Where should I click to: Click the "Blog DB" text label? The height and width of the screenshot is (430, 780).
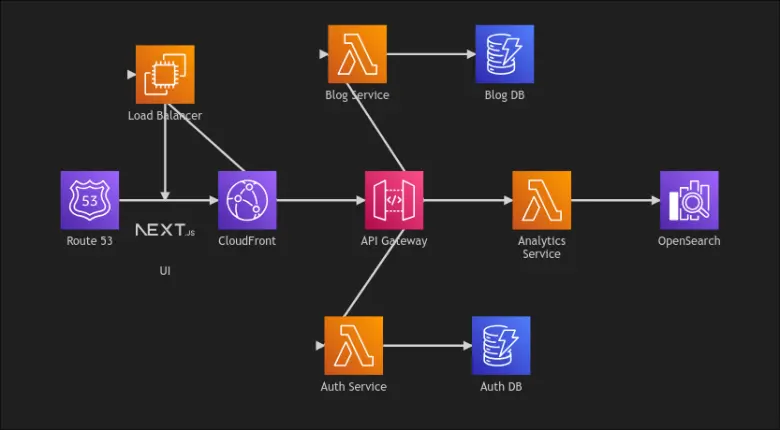pyautogui.click(x=504, y=95)
